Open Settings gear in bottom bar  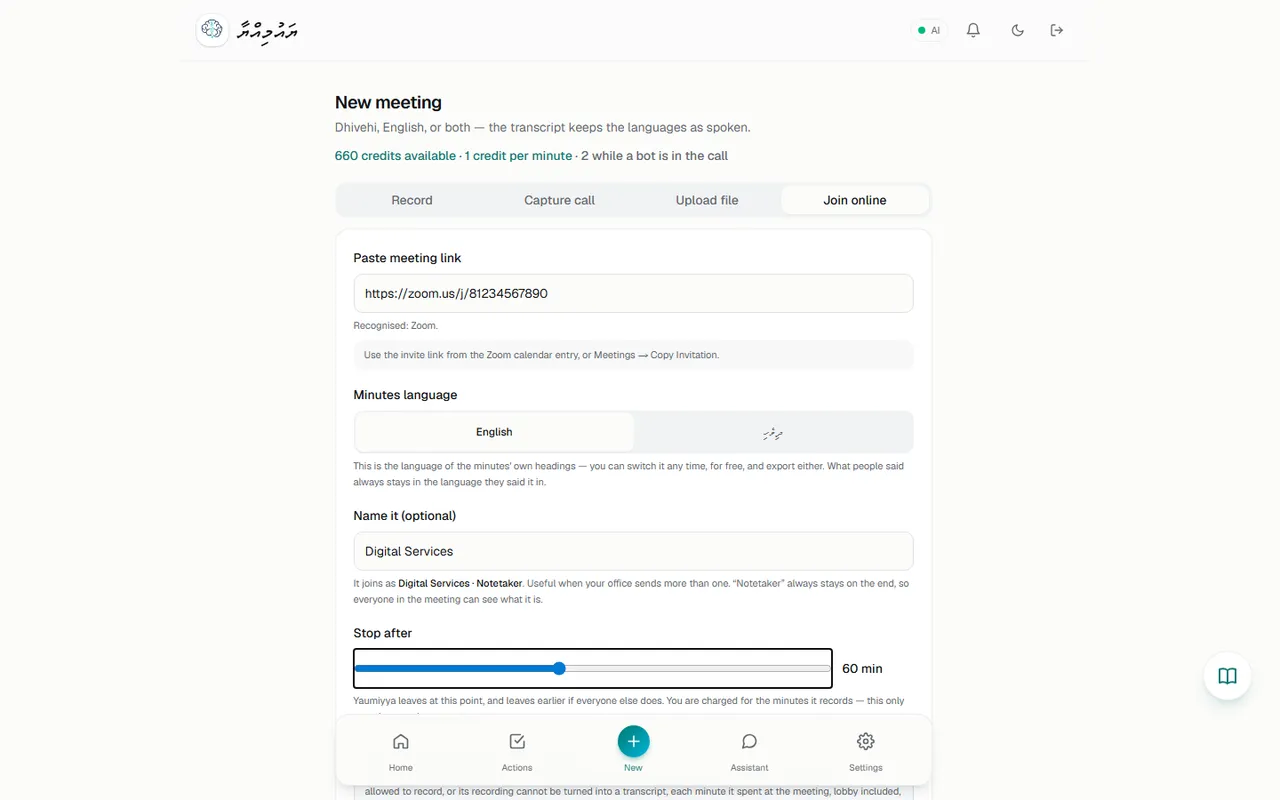coord(866,752)
